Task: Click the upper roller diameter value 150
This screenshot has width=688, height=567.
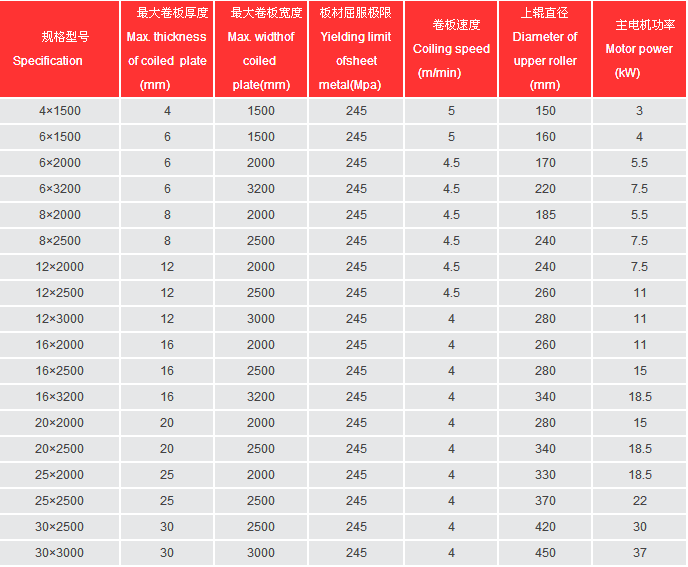Action: click(x=545, y=111)
